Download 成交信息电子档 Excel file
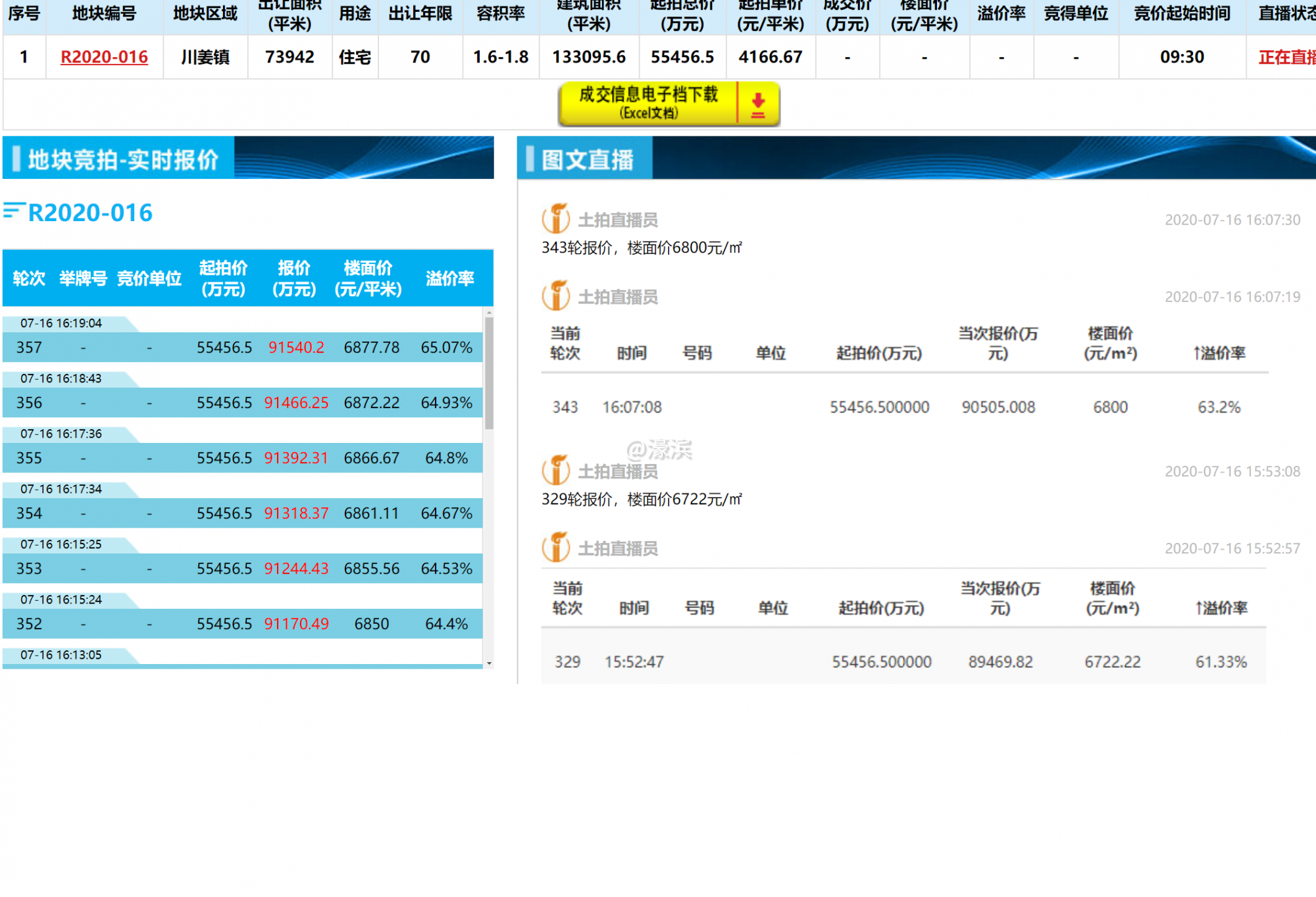 point(648,103)
